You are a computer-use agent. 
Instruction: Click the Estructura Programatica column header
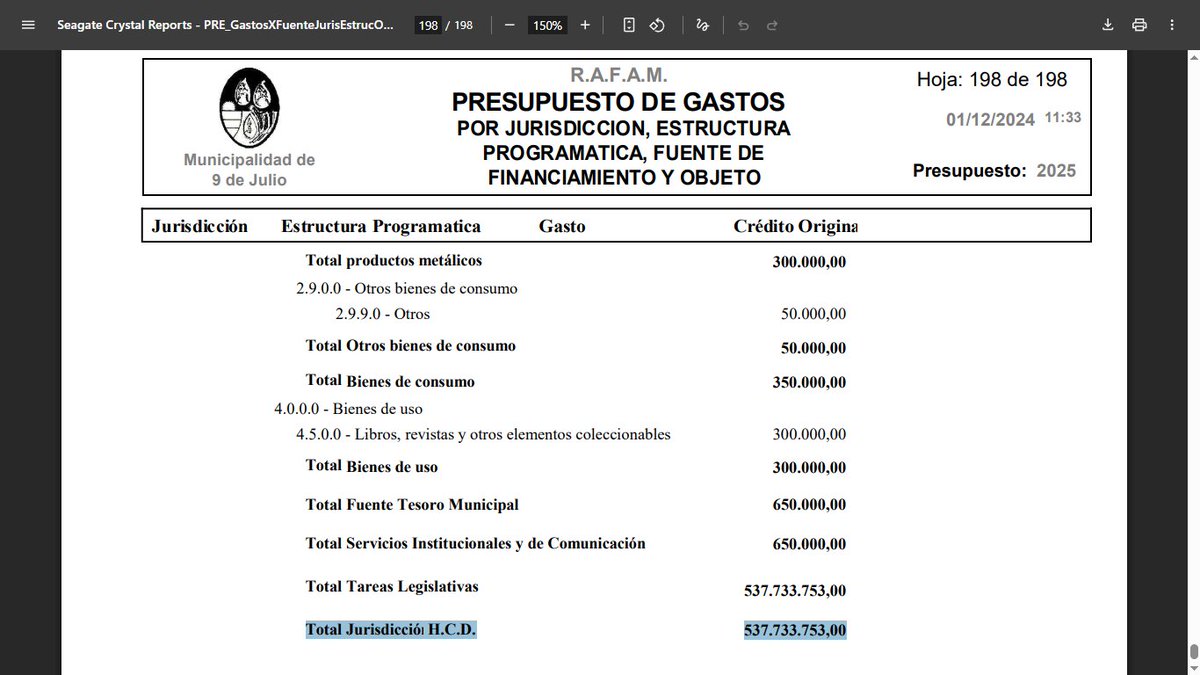click(x=381, y=226)
